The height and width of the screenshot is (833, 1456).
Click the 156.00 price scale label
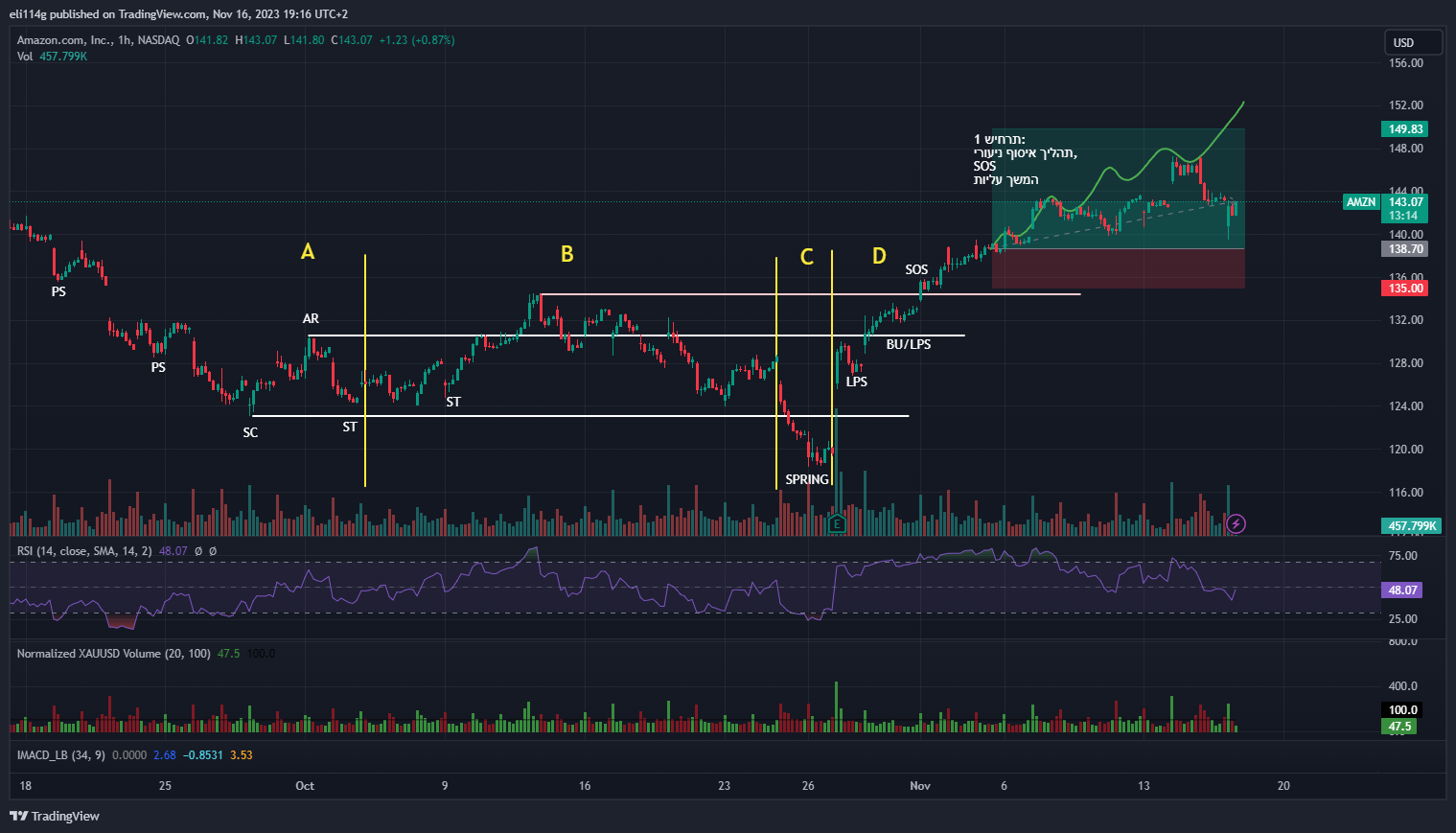pyautogui.click(x=1406, y=63)
